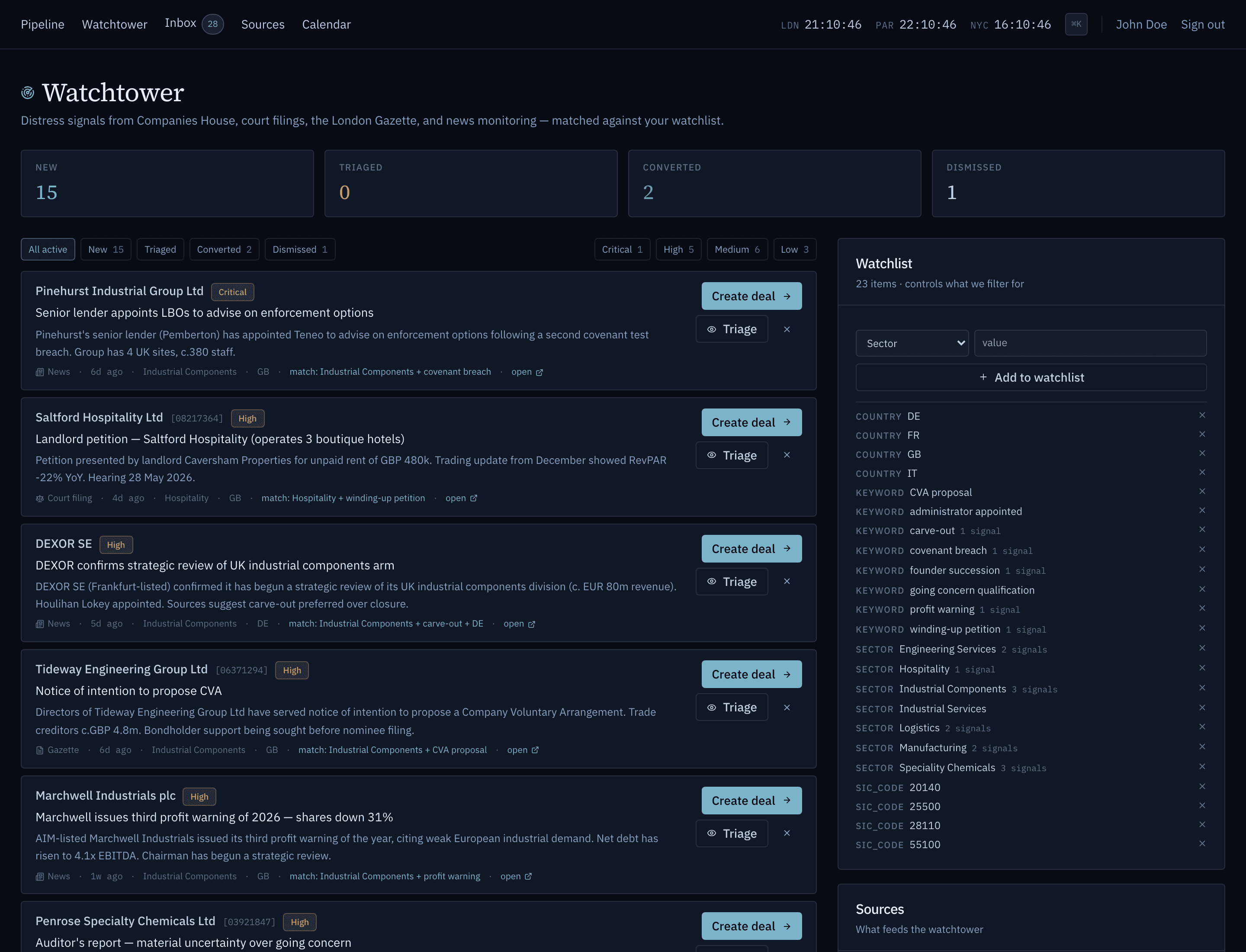Viewport: 1246px width, 952px height.
Task: Remove keyword winding-up petition from watchlist
Action: point(1202,628)
